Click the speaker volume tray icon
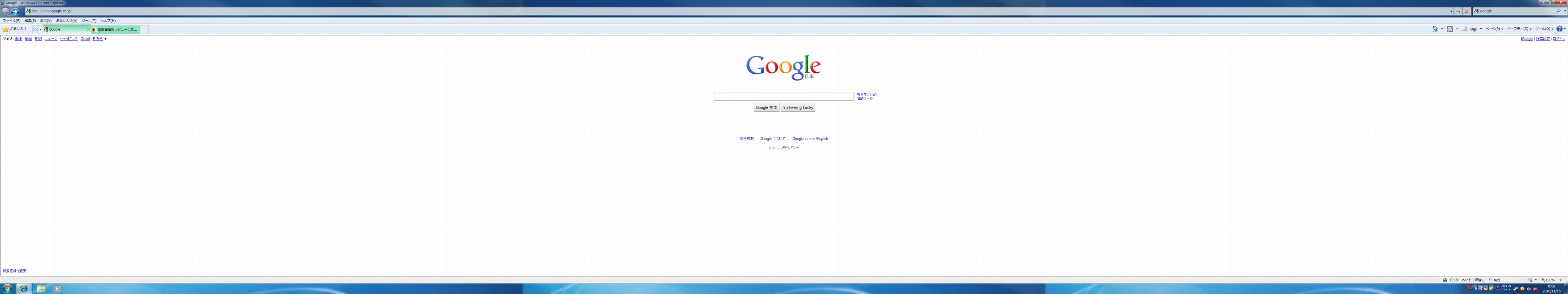 [x=1528, y=289]
